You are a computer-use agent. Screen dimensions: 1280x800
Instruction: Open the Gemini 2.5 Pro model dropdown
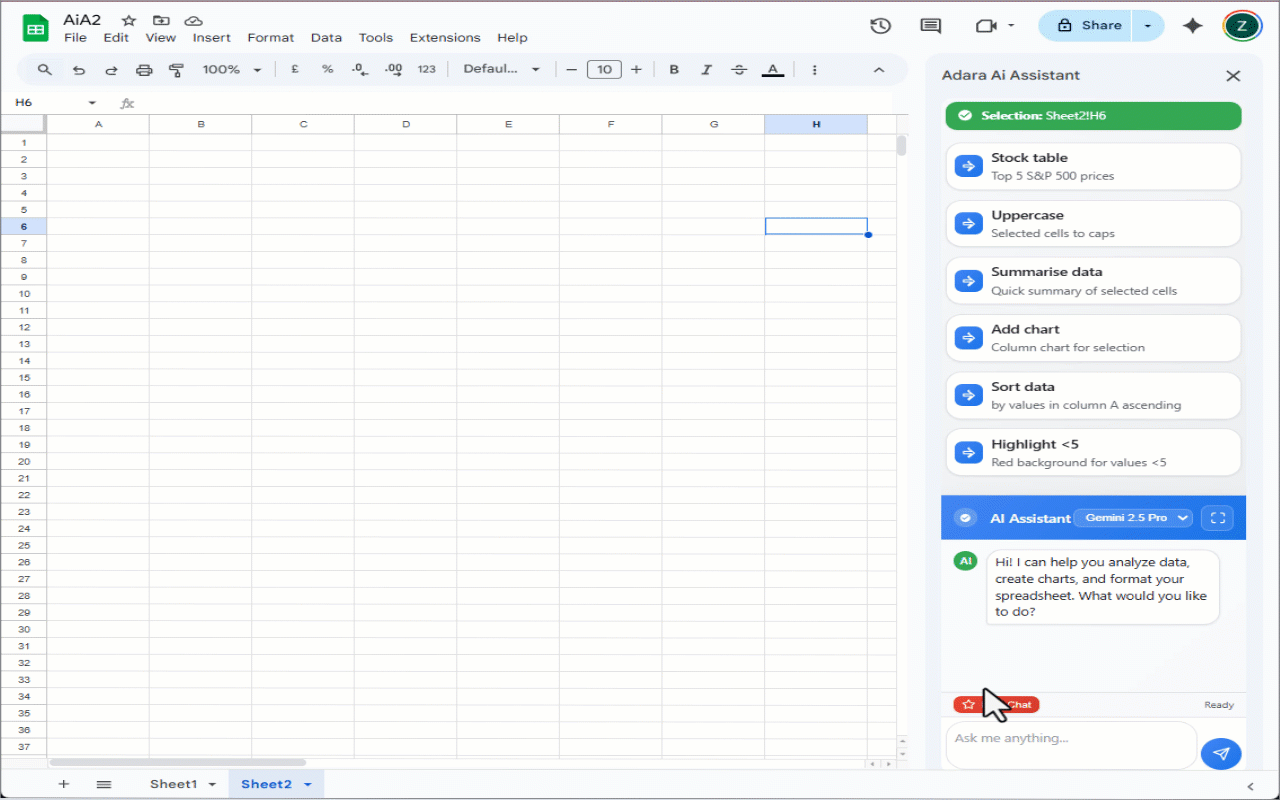point(1133,518)
